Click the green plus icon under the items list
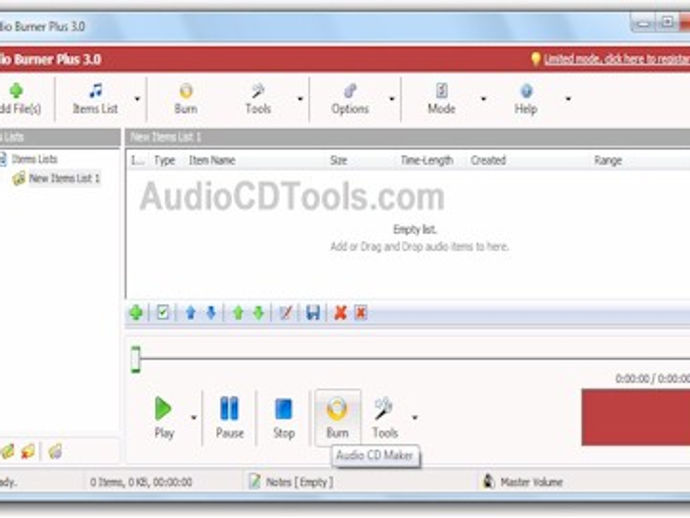The height and width of the screenshot is (518, 690). point(136,313)
